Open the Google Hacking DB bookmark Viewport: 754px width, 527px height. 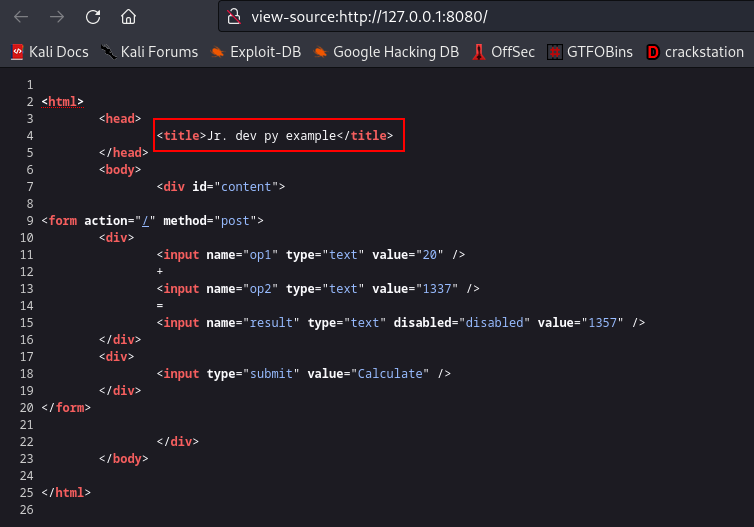pyautogui.click(x=386, y=52)
